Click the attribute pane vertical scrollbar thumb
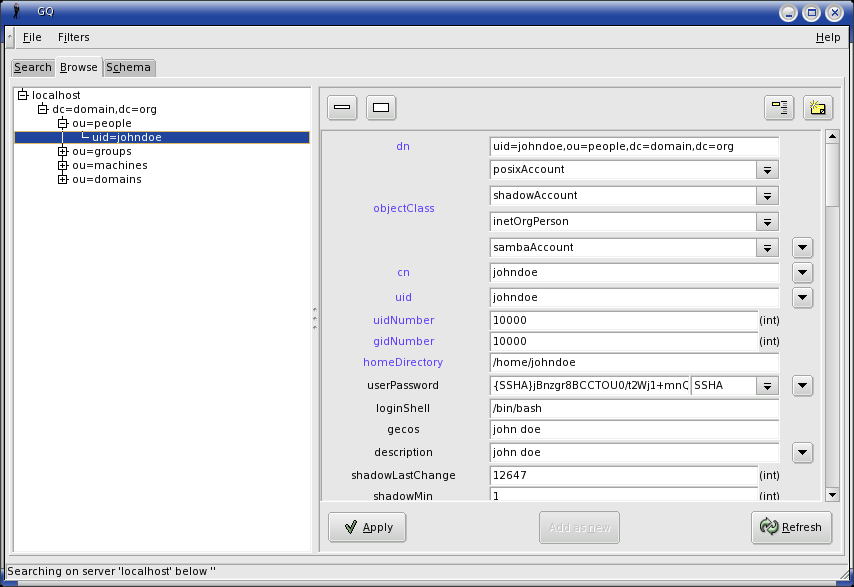This screenshot has height=587, width=854. tap(832, 174)
